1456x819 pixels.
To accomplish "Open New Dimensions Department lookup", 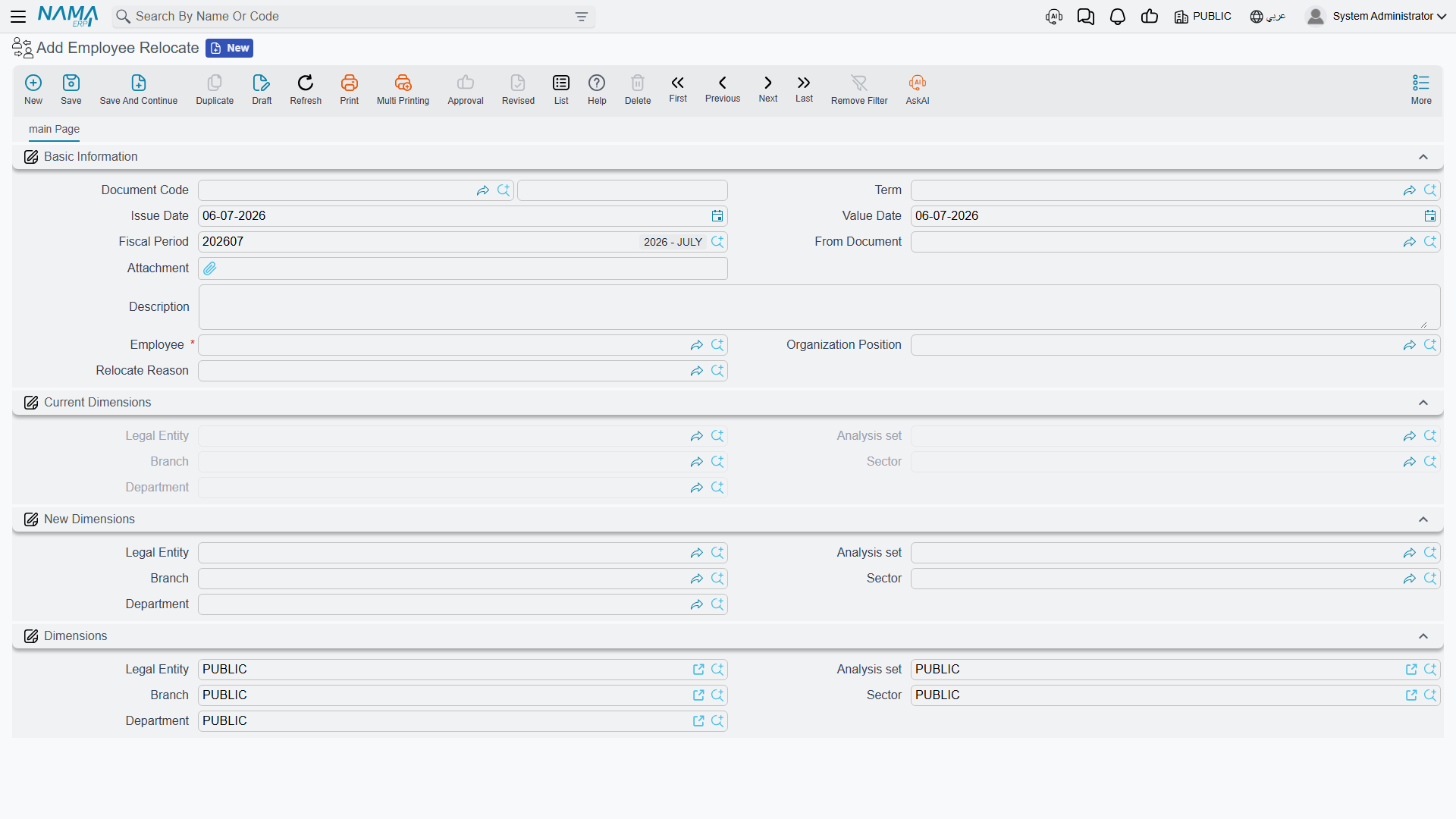I will click(717, 604).
